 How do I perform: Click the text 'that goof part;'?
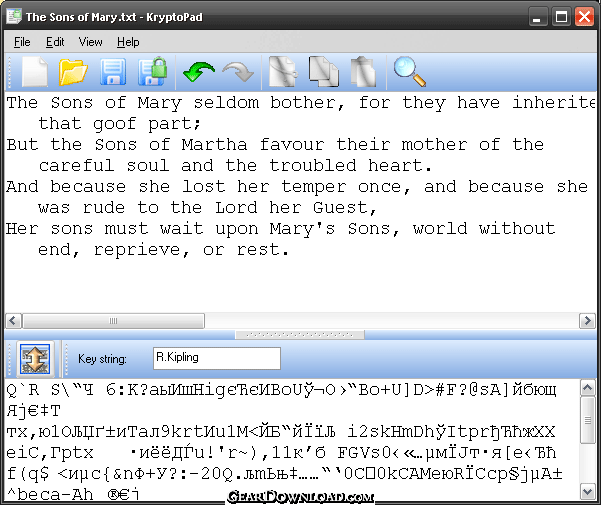click(x=119, y=124)
